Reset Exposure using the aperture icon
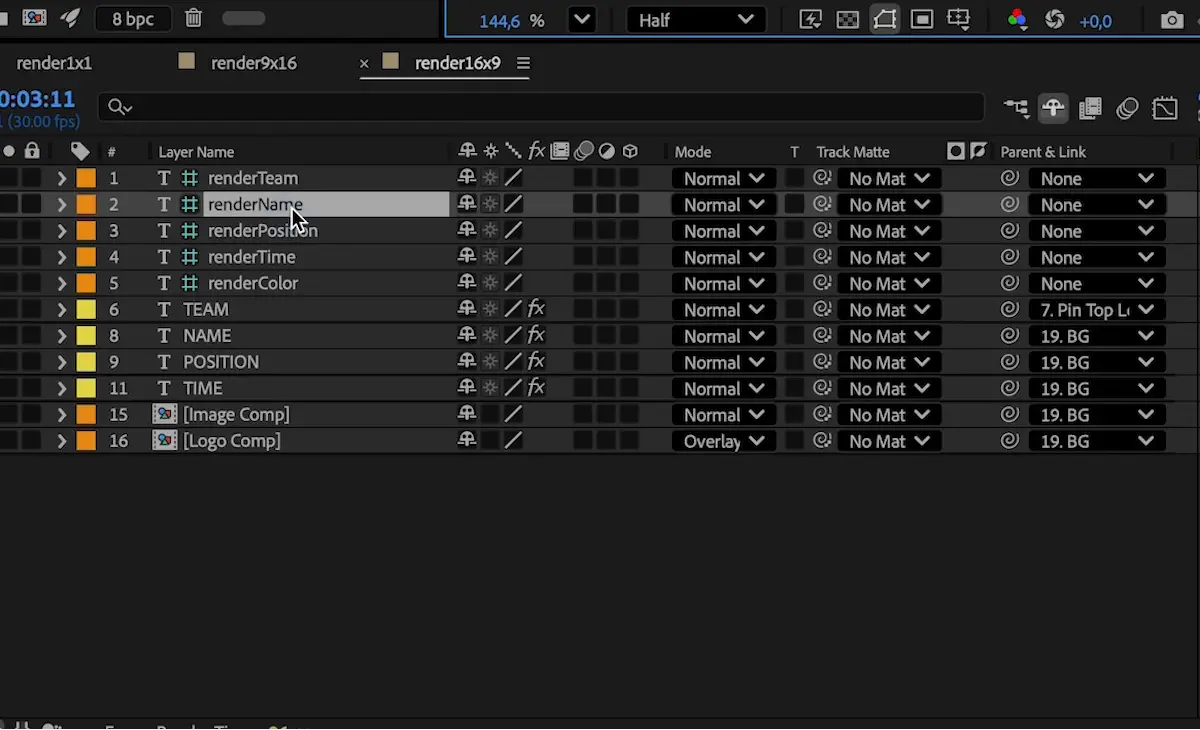 [x=1054, y=19]
